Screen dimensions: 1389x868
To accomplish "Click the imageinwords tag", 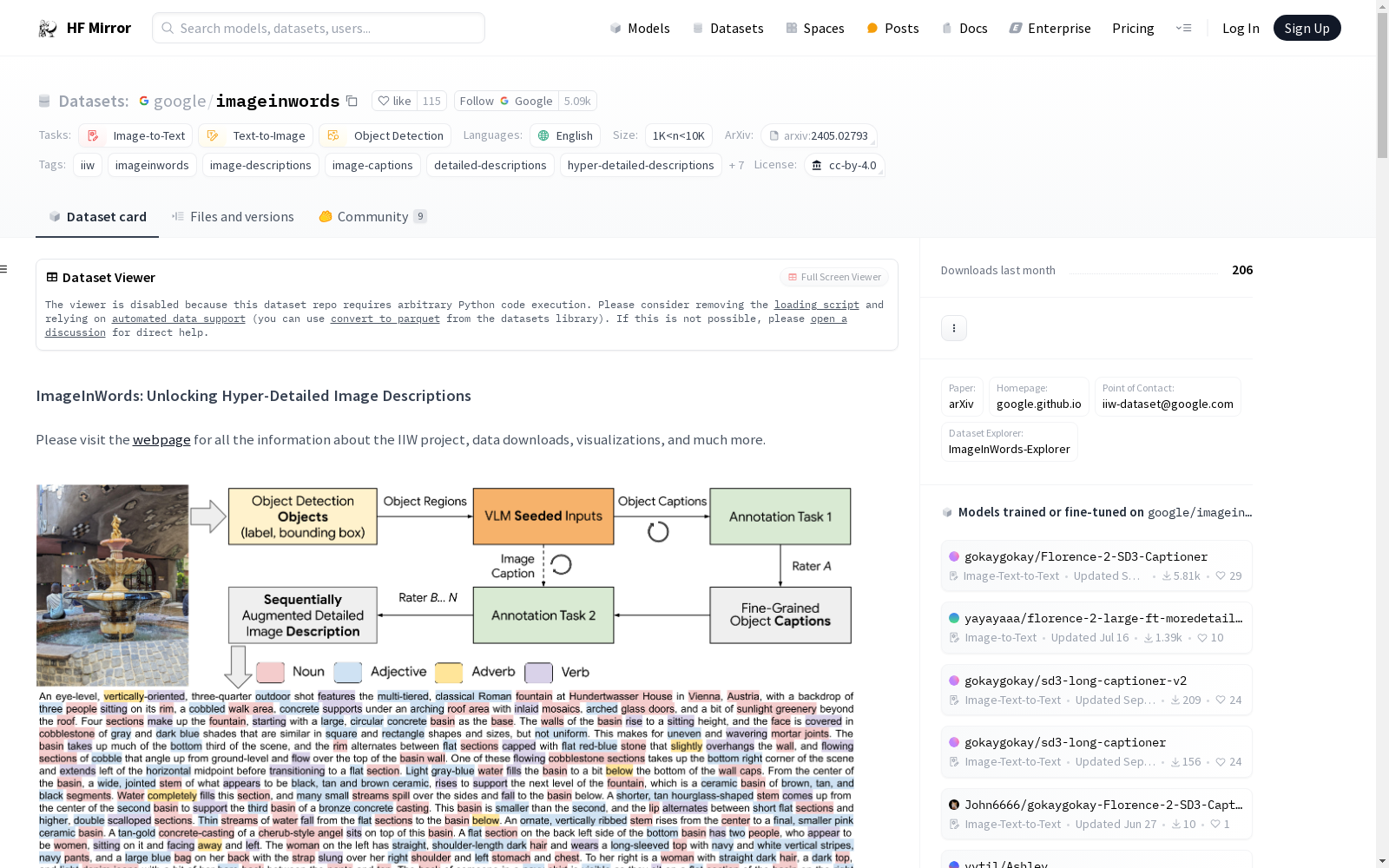I will (x=152, y=165).
